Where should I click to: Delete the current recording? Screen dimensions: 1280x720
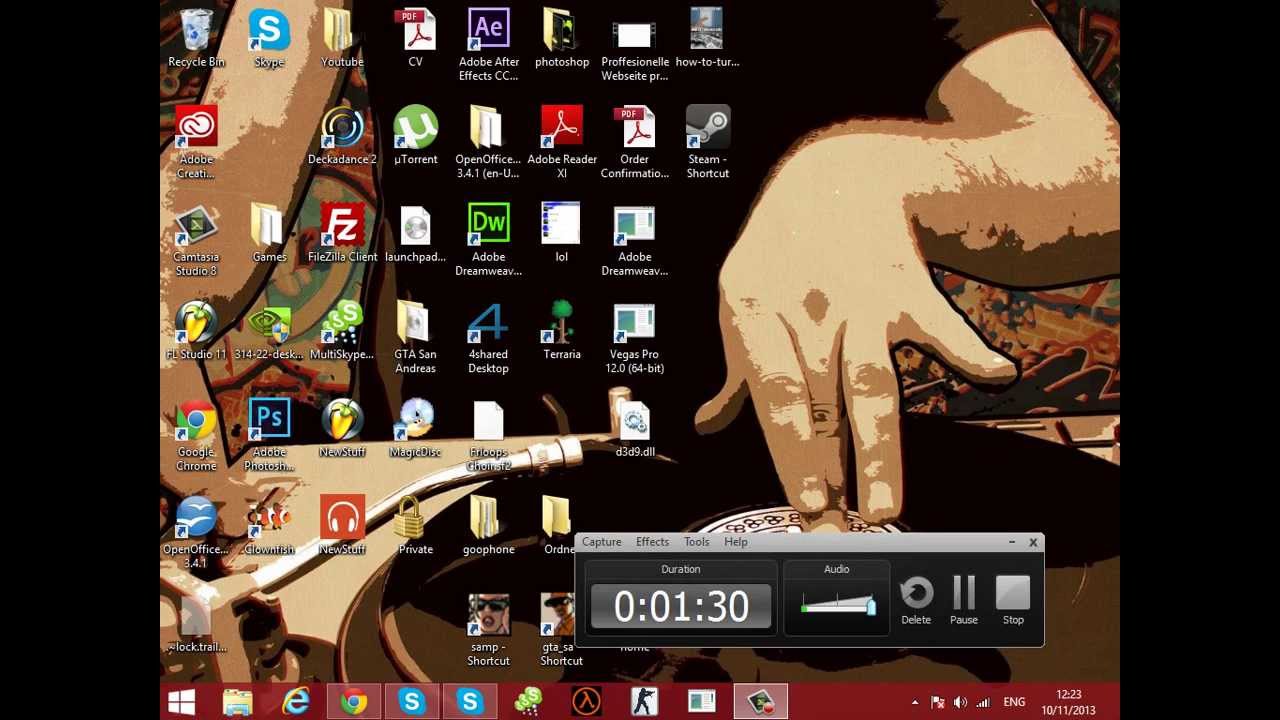click(916, 601)
